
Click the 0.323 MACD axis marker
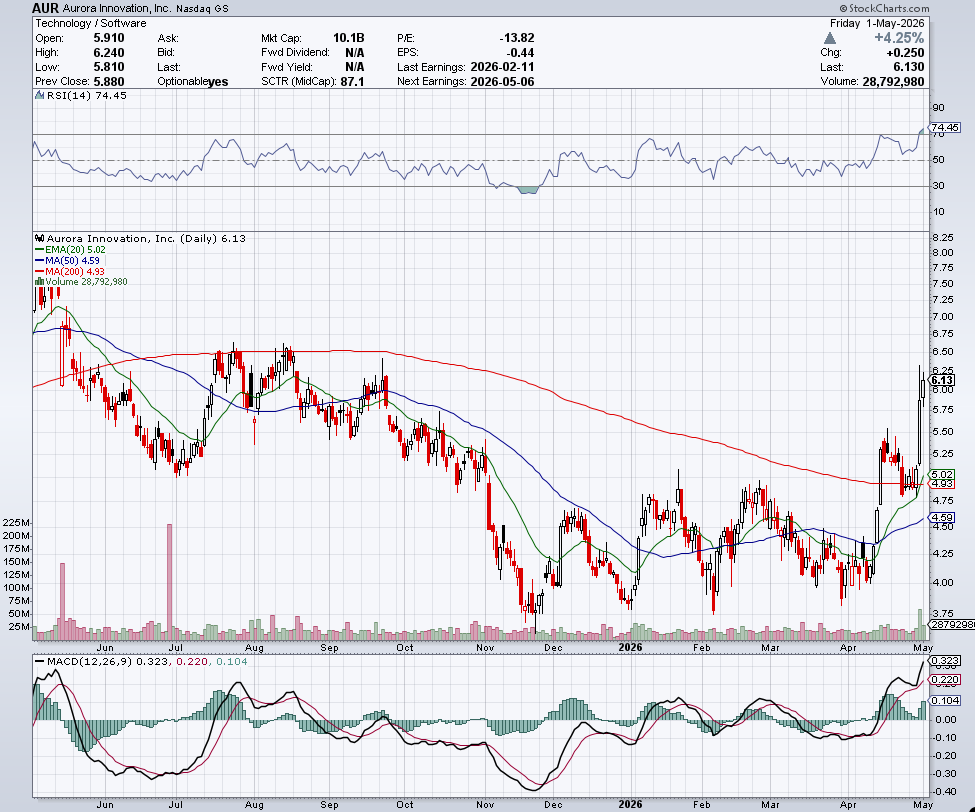tap(945, 660)
